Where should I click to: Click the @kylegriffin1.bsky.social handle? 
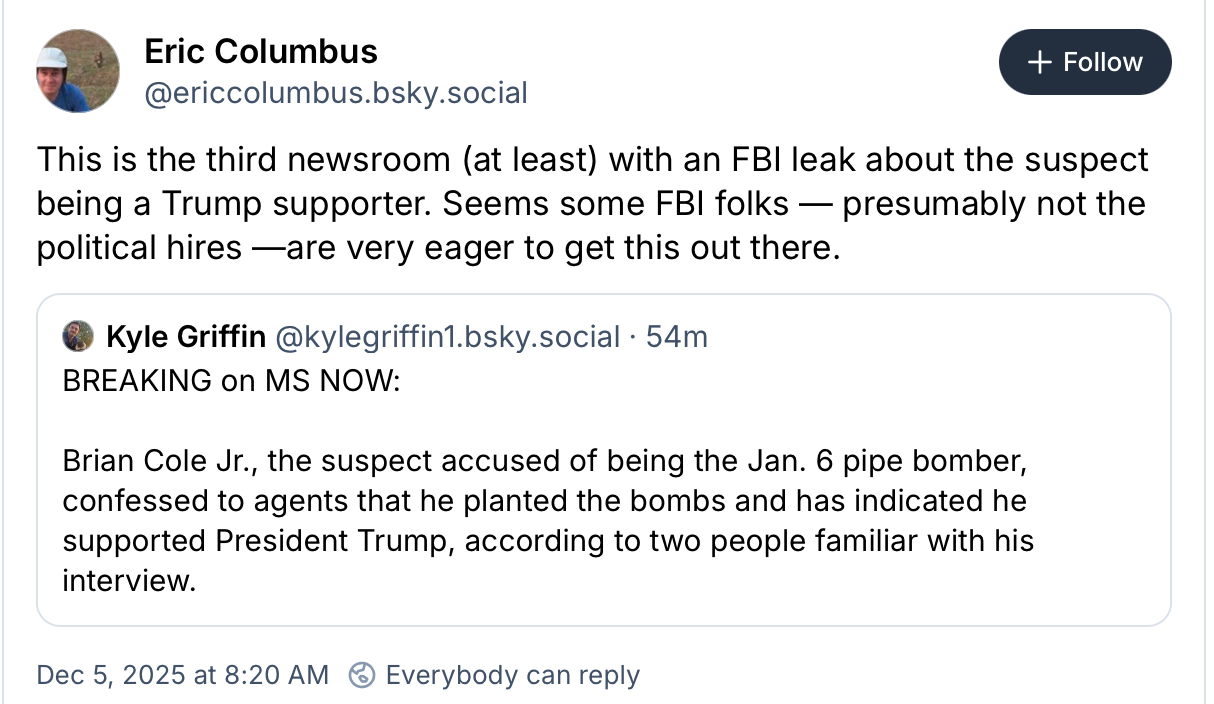coord(447,337)
